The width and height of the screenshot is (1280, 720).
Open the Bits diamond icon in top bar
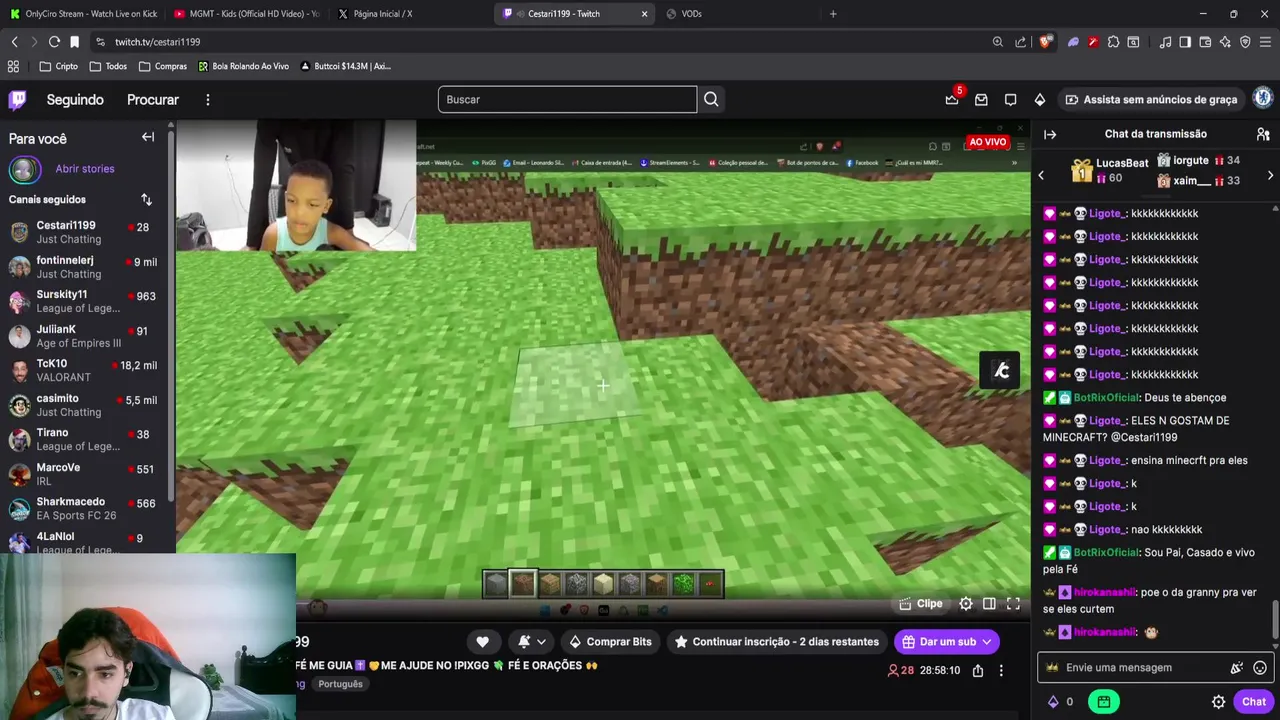pos(1040,99)
